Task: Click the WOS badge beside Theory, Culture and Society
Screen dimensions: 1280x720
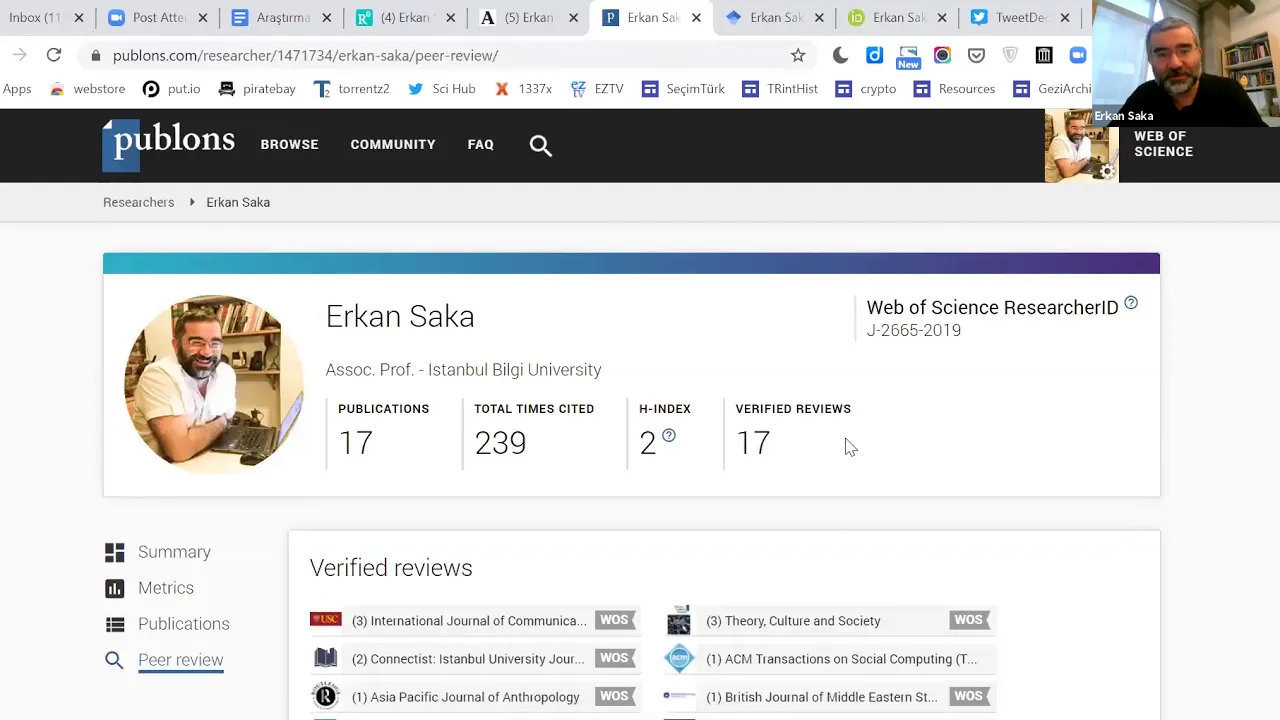Action: click(x=969, y=621)
